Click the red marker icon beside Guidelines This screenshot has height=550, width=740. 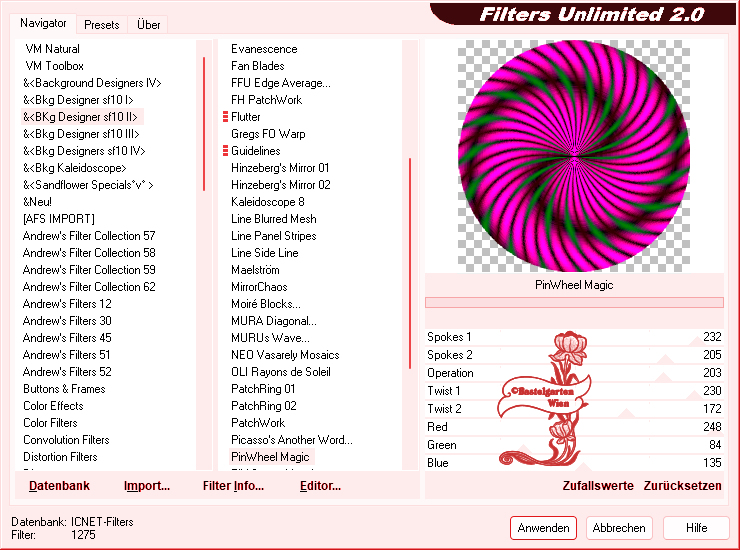coord(225,151)
